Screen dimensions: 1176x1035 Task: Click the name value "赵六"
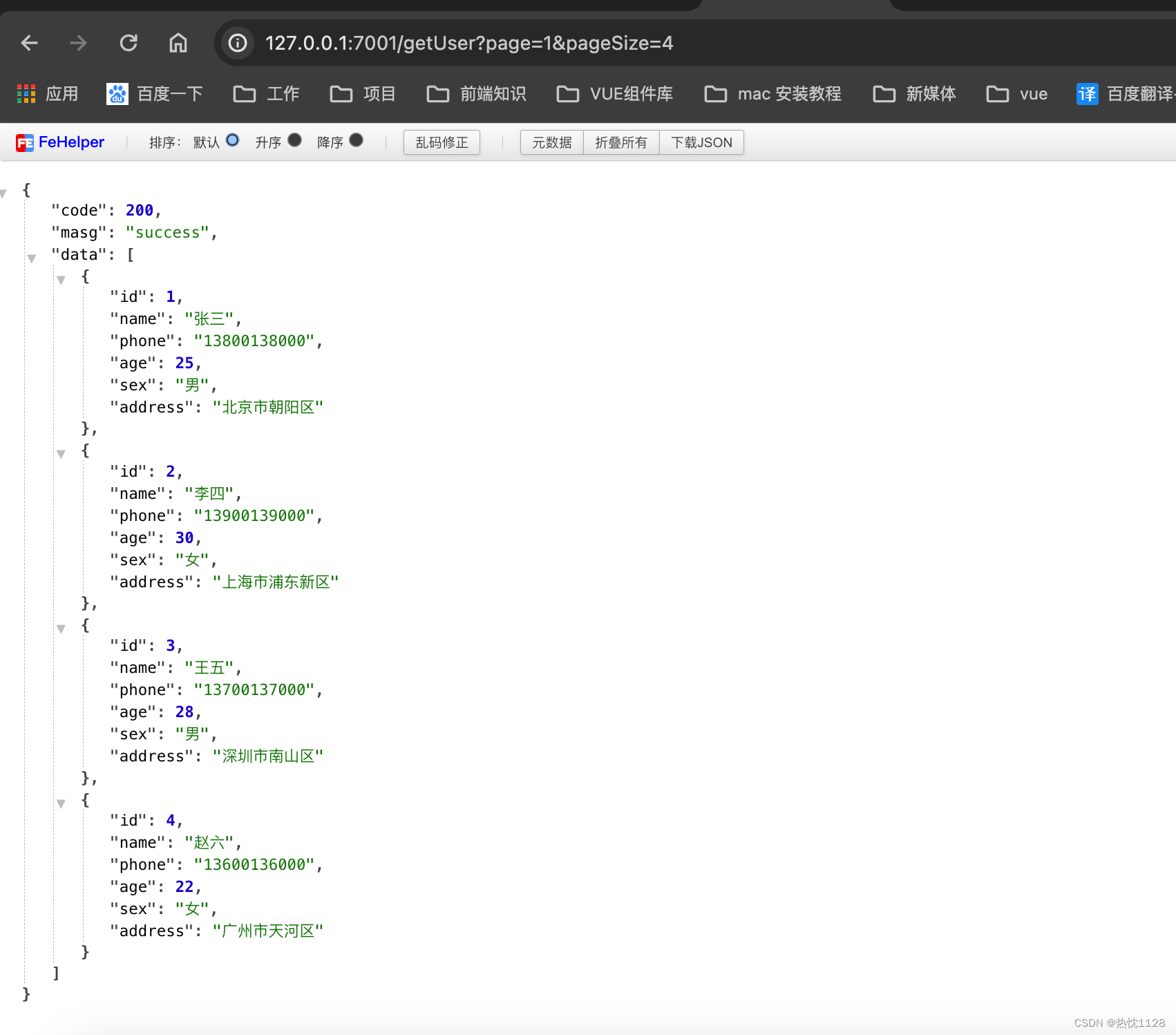tap(209, 842)
